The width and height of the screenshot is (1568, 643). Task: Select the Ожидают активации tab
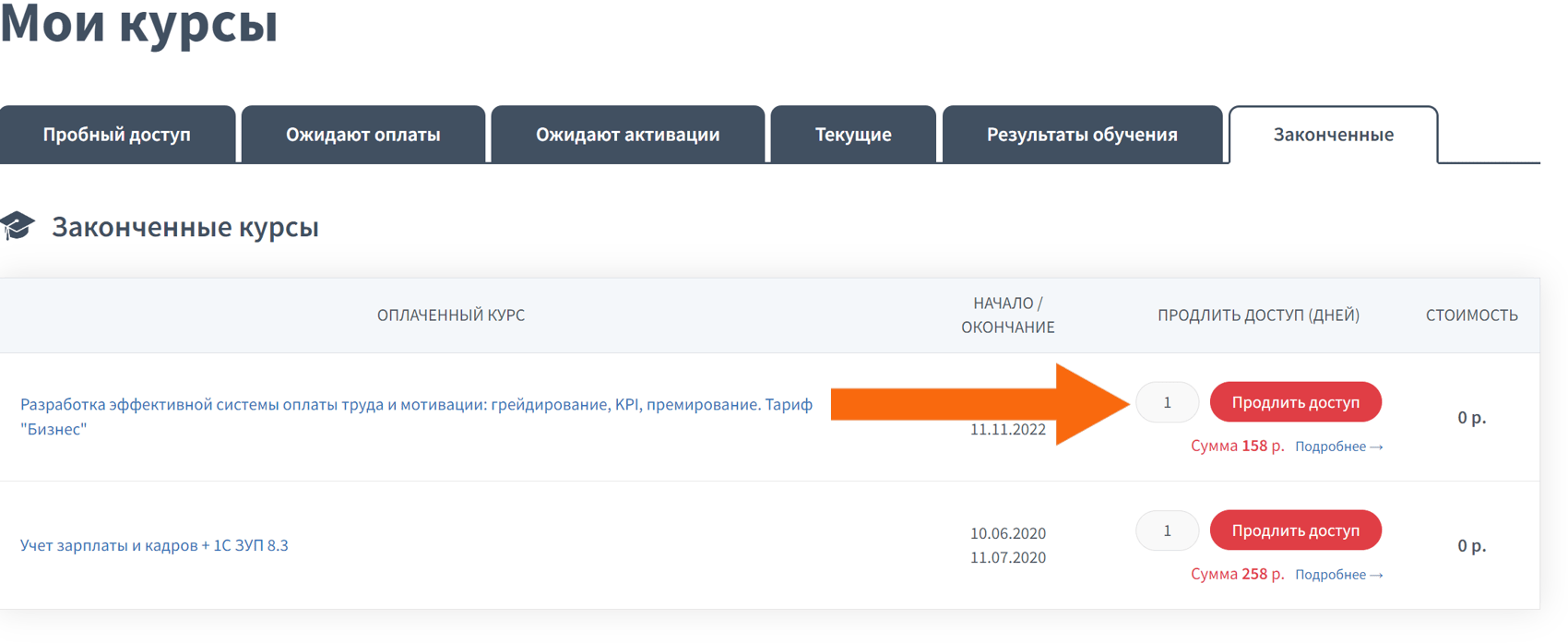[x=627, y=135]
